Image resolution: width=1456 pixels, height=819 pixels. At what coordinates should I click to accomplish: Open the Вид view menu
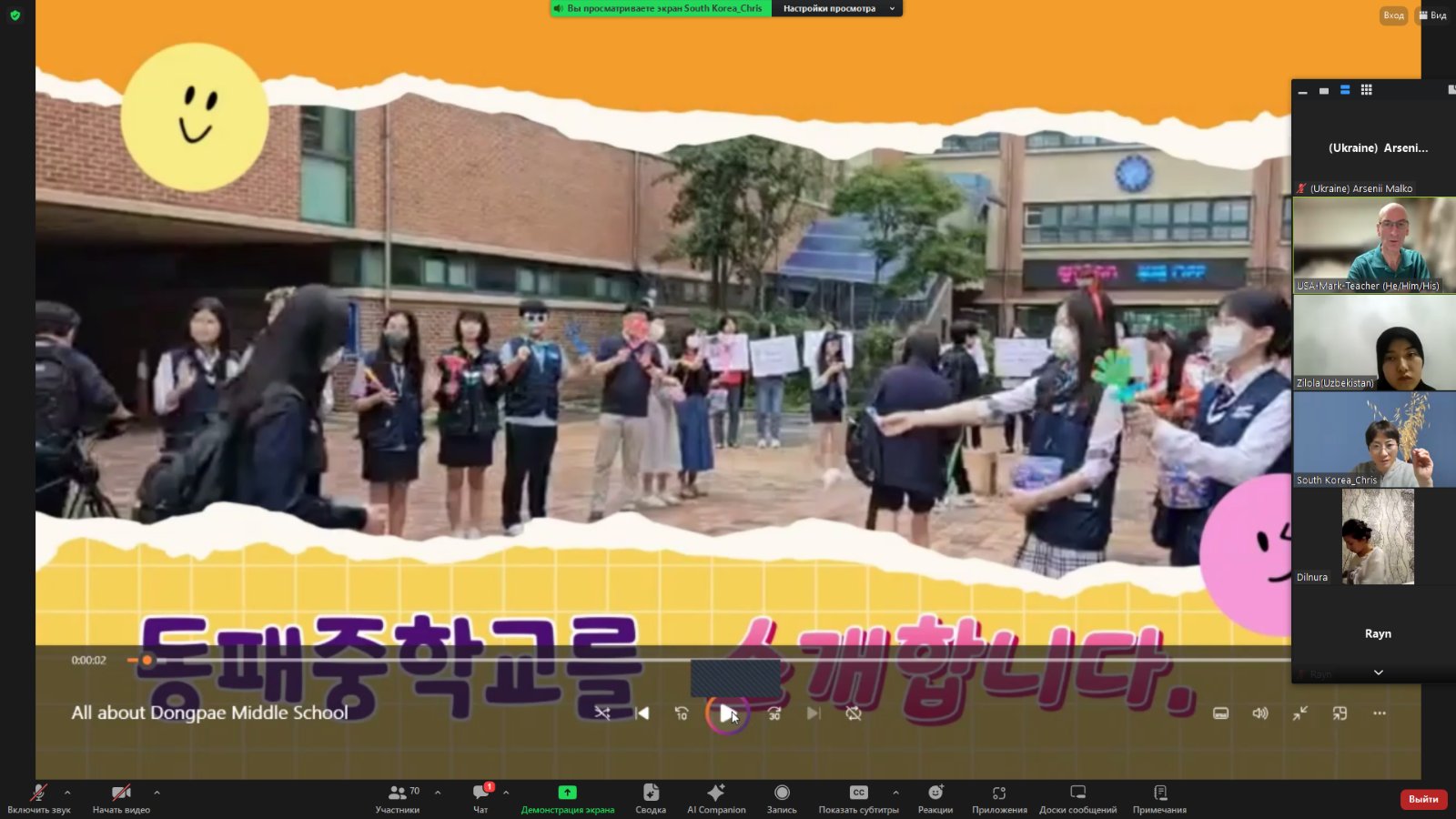click(x=1433, y=15)
